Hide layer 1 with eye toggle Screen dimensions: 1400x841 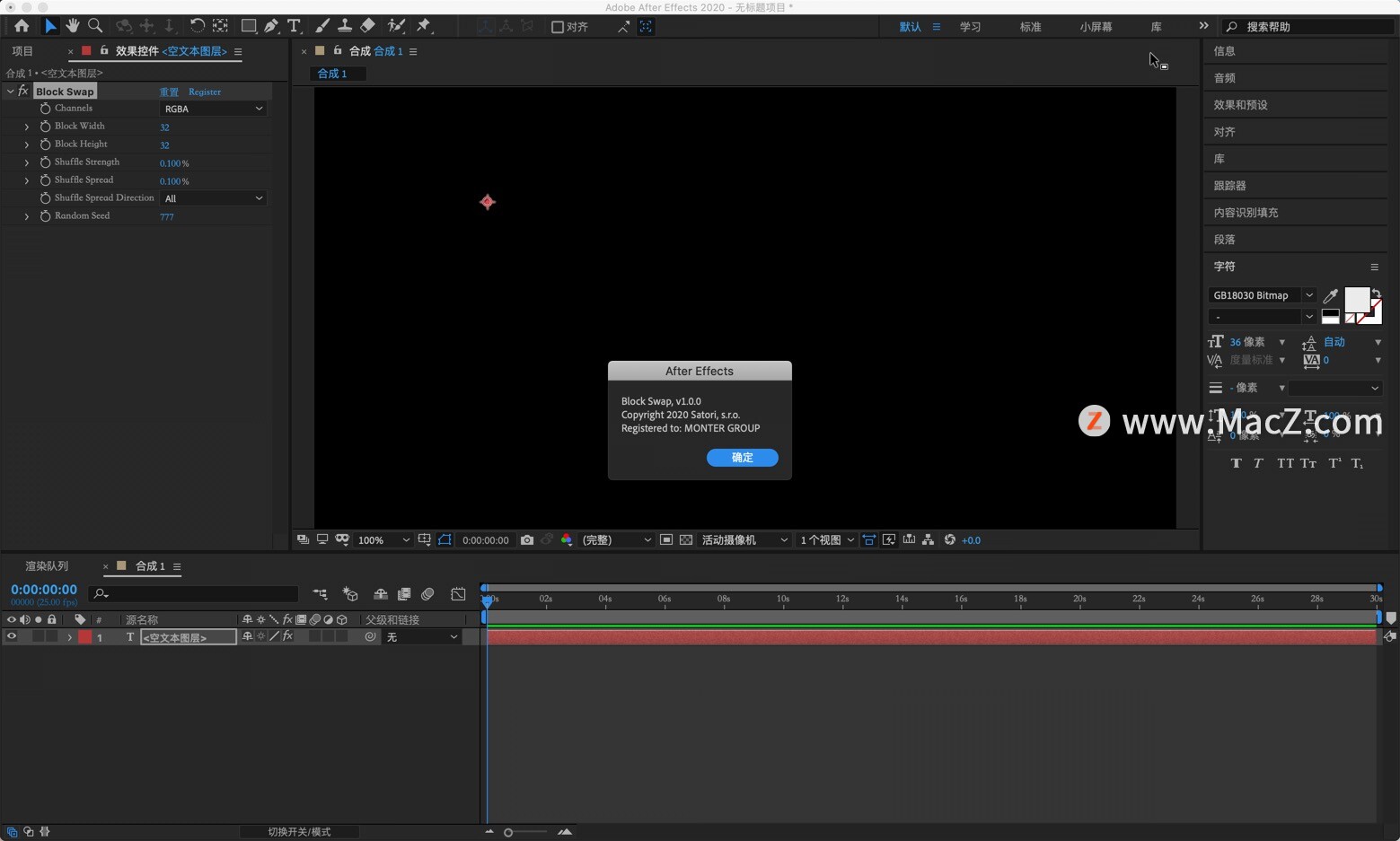[12, 636]
